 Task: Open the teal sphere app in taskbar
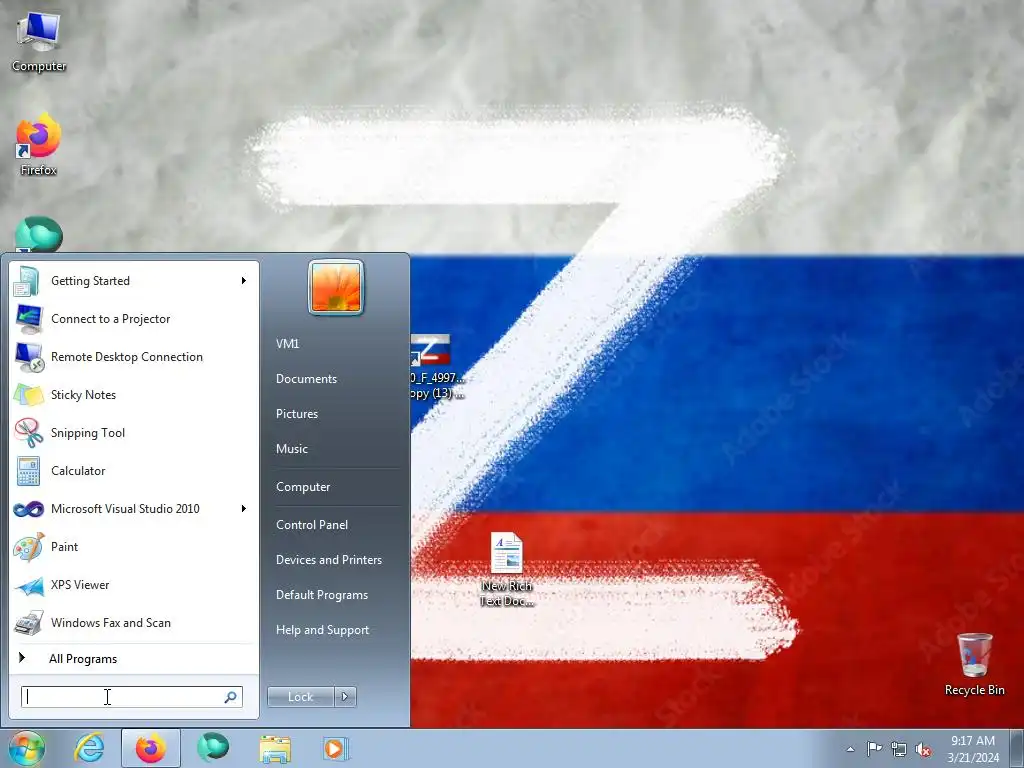pyautogui.click(x=213, y=747)
